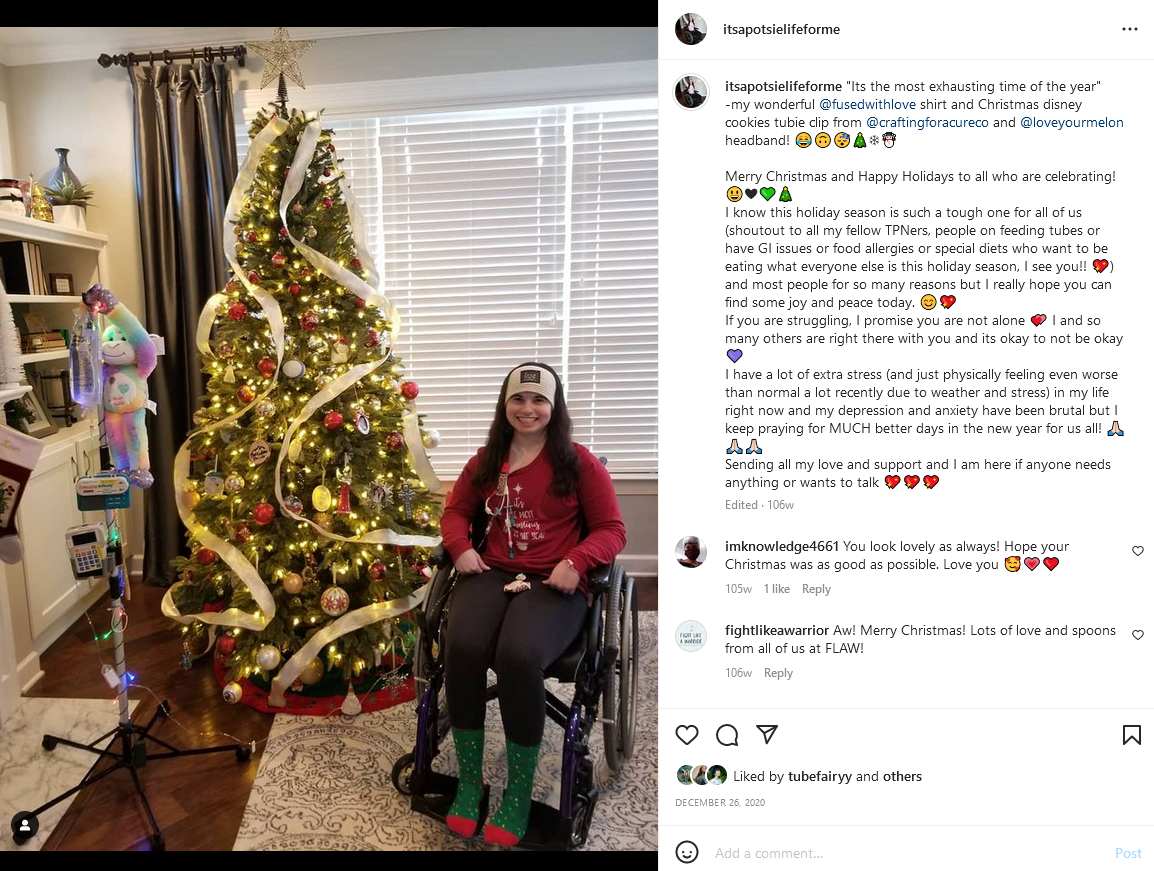View '1 like' on imknowledge4661's comment

(776, 589)
